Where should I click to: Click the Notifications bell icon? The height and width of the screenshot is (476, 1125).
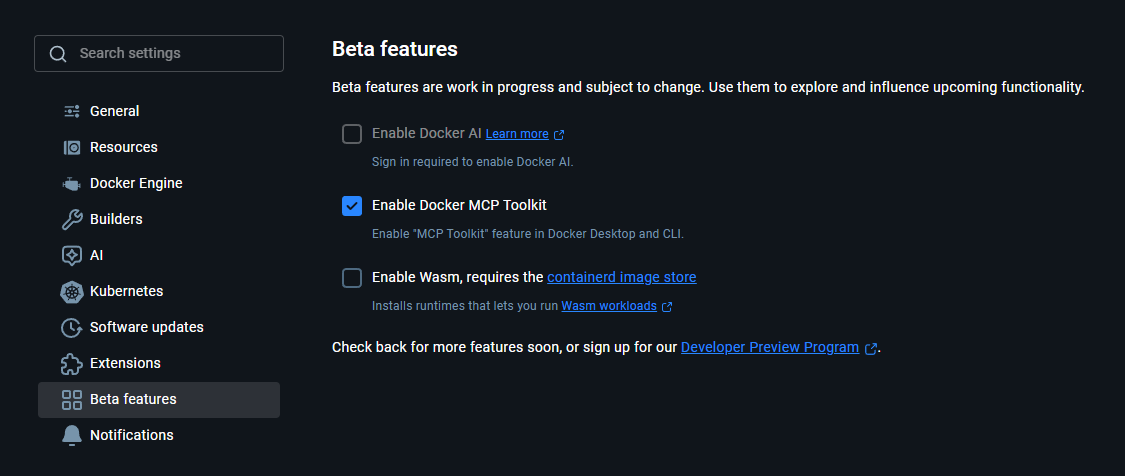72,435
